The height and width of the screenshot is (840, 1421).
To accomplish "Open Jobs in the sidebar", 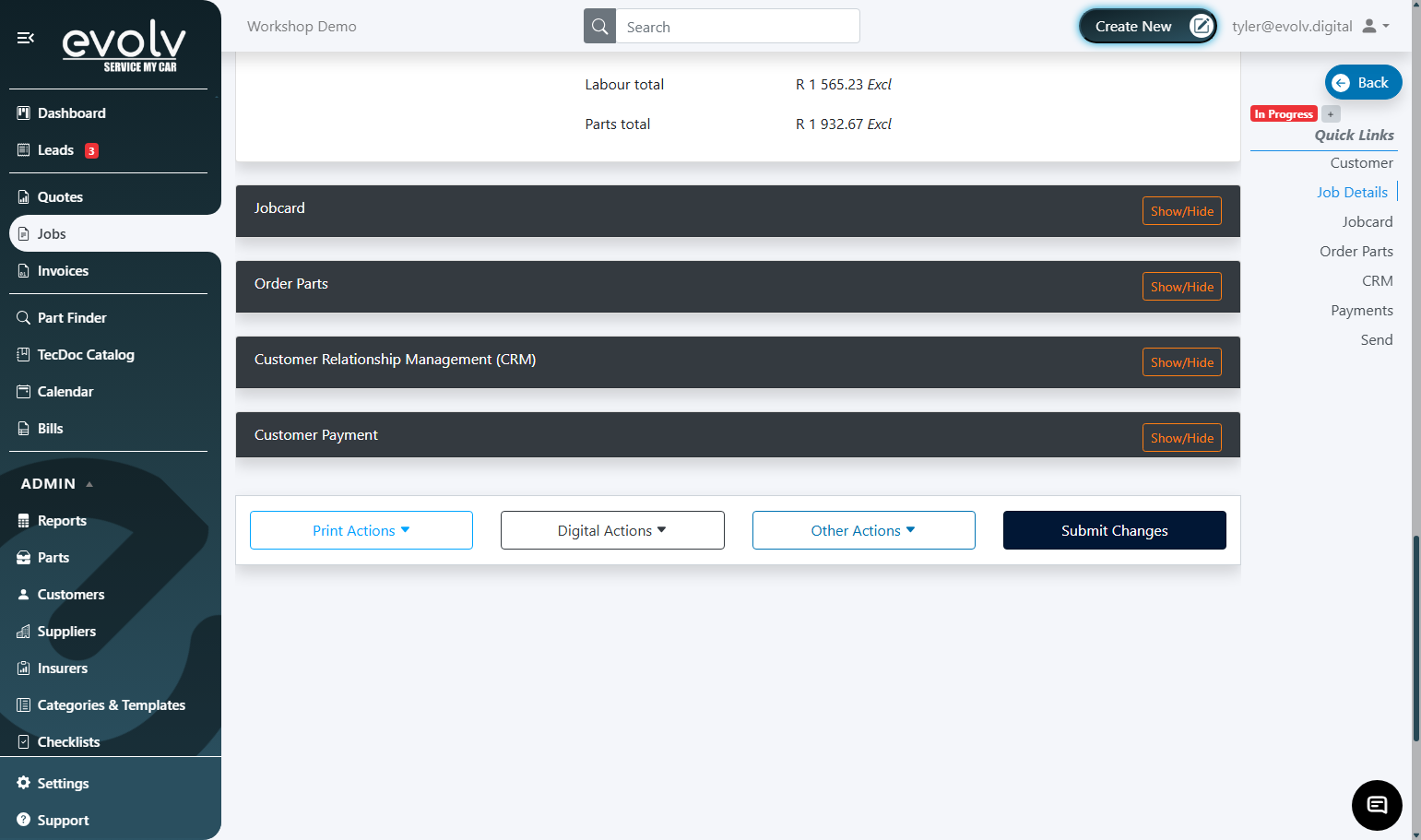I will coord(115,234).
